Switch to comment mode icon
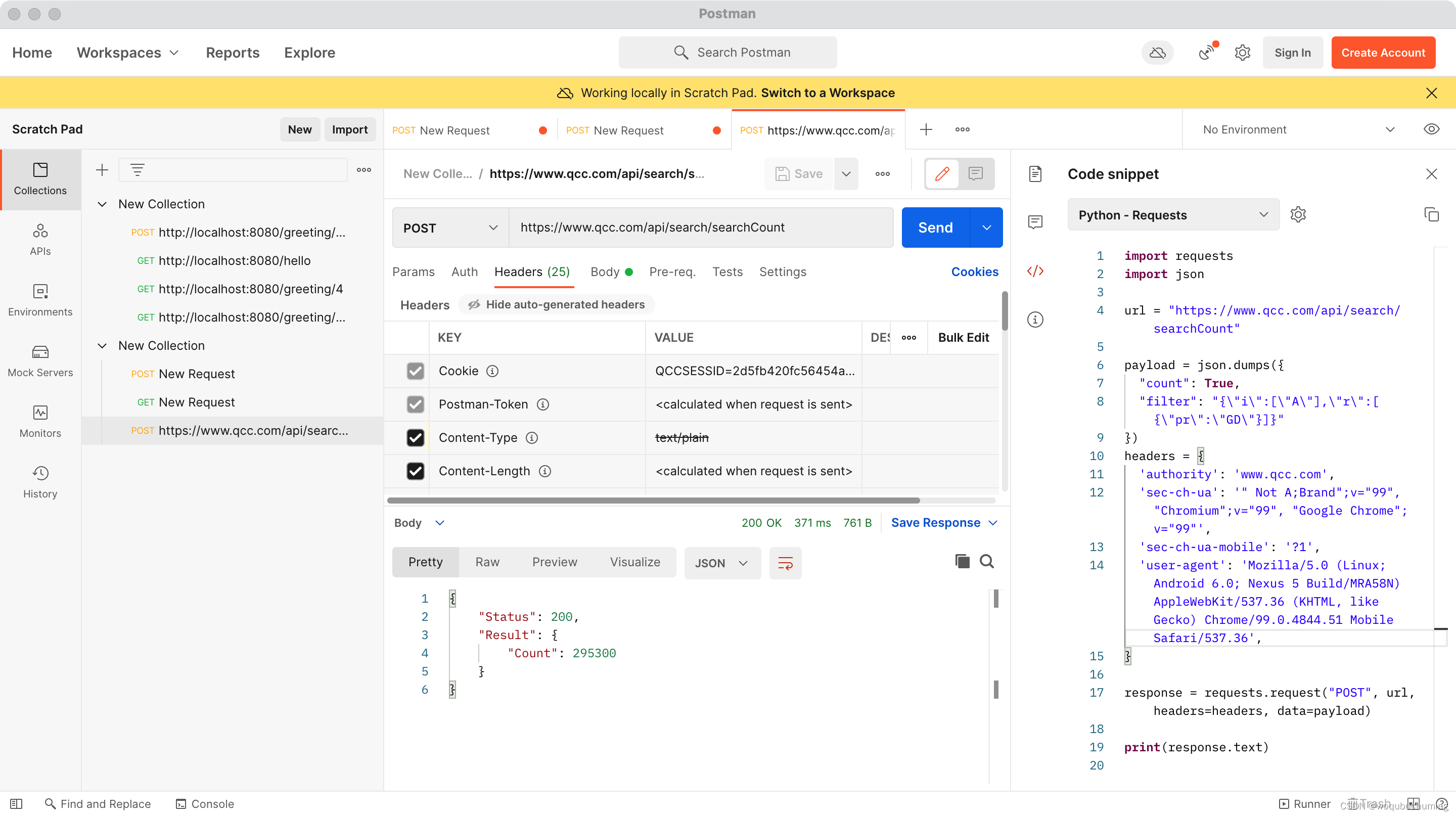 click(x=976, y=173)
